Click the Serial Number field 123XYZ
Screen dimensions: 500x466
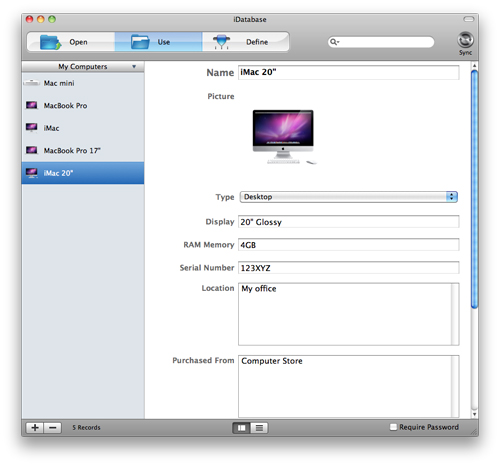[349, 268]
